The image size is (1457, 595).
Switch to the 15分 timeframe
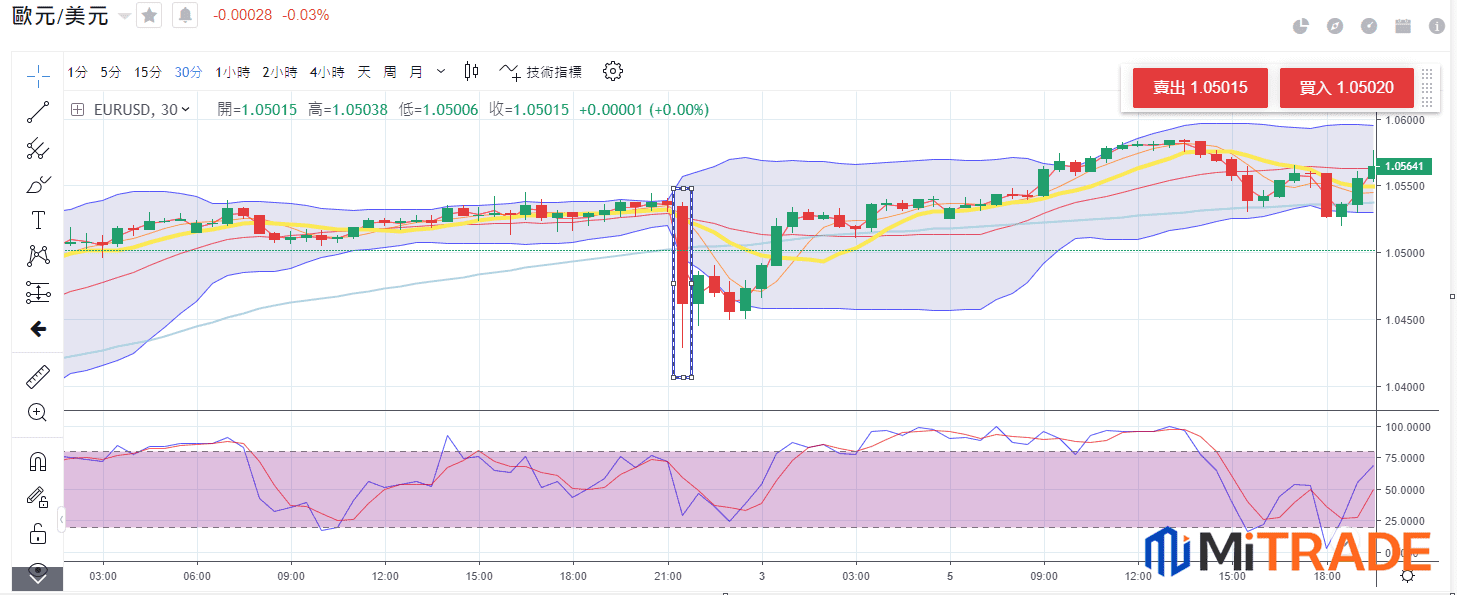[x=148, y=72]
